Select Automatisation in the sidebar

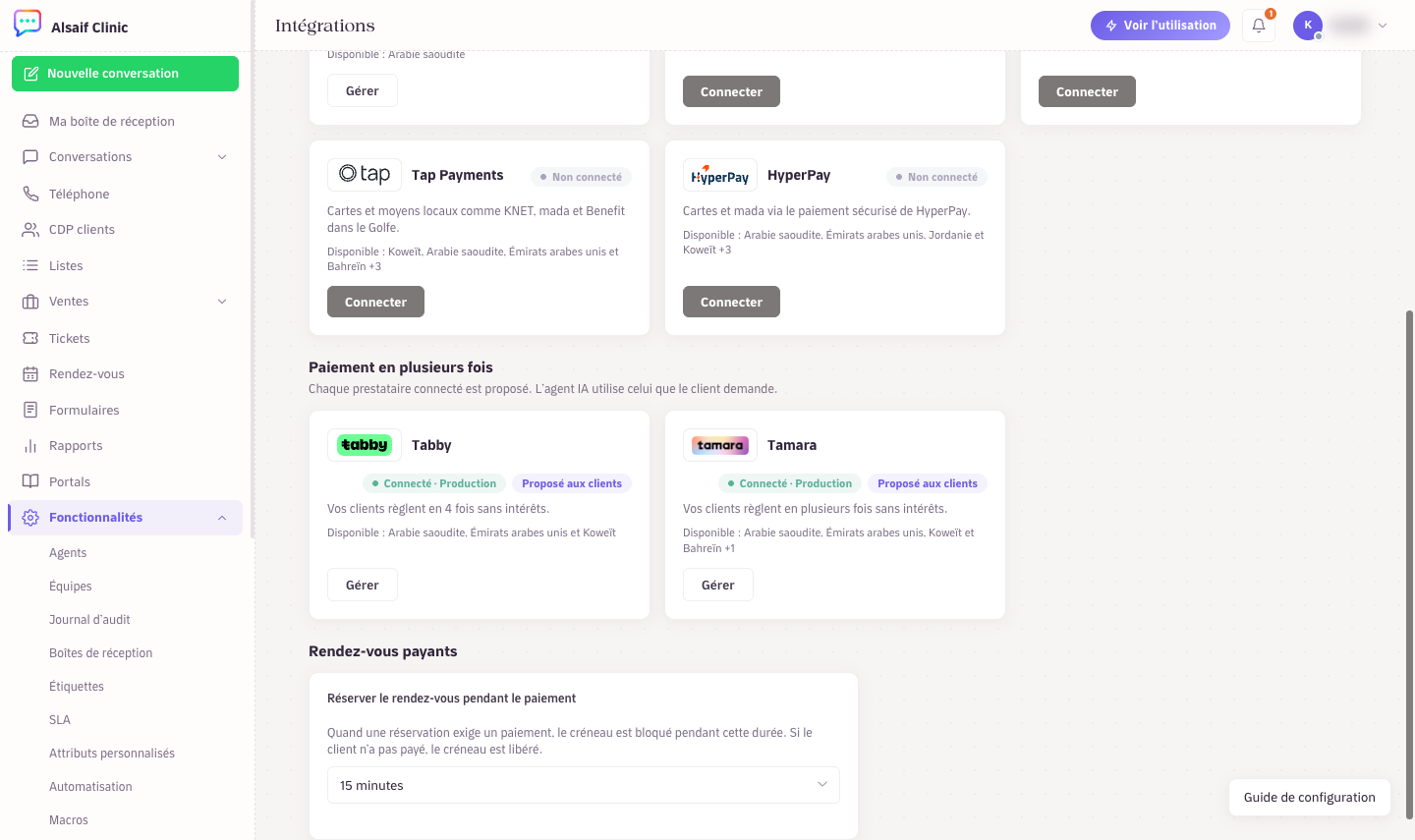(90, 787)
